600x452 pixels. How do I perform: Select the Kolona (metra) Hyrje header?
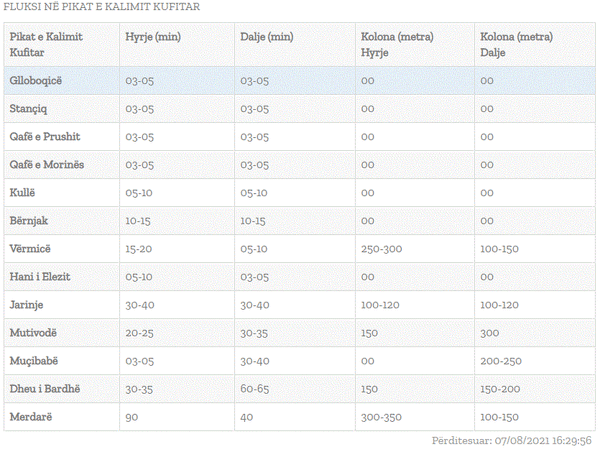coord(397,44)
